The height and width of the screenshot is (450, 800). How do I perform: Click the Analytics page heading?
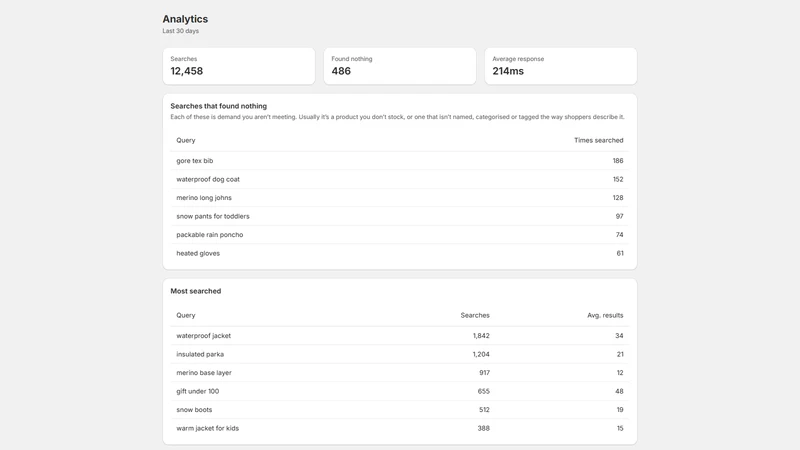185,19
